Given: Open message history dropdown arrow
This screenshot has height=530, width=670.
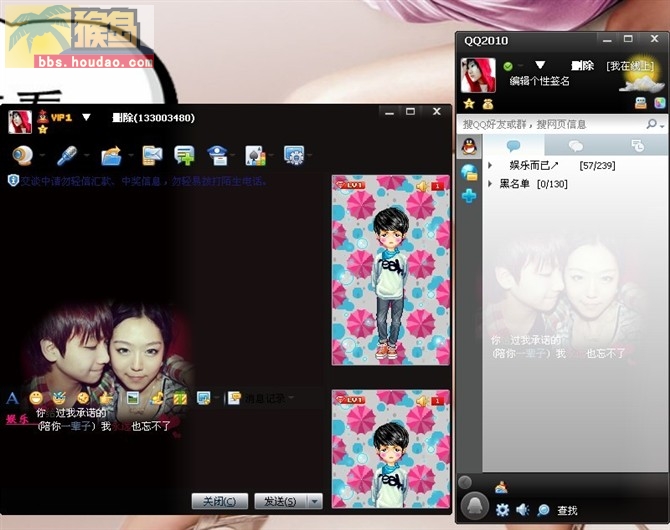Looking at the screenshot, I should coord(291,398).
